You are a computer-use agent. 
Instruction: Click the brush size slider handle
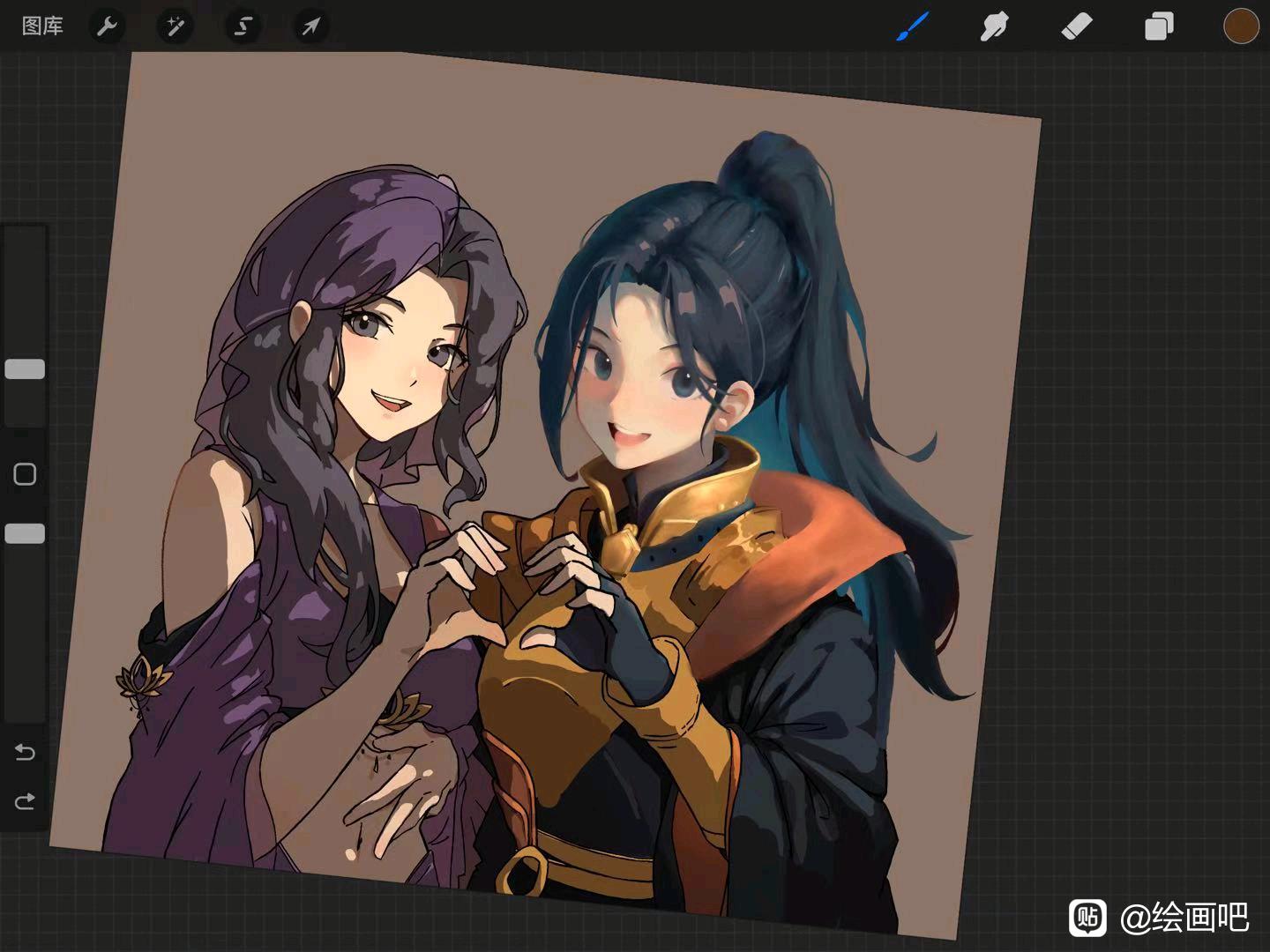pyautogui.click(x=25, y=368)
